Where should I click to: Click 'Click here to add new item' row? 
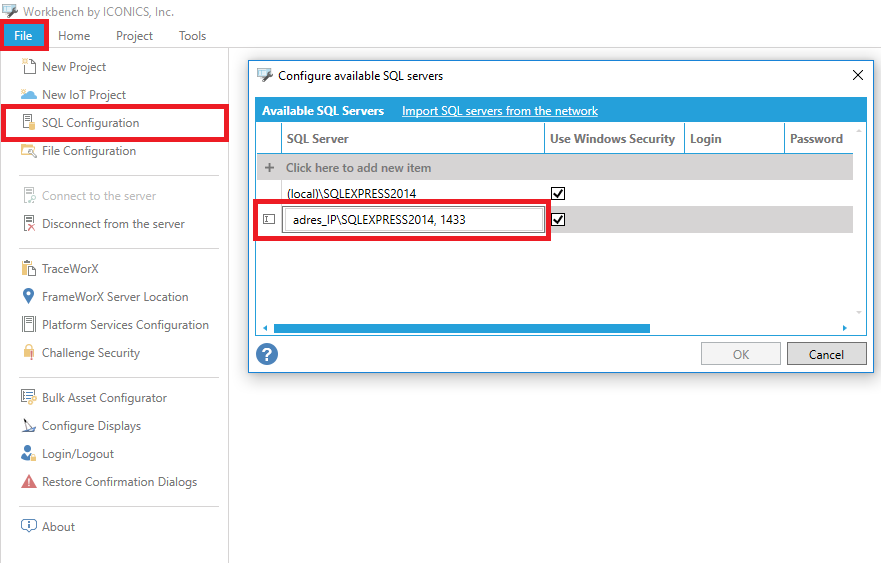click(x=555, y=167)
